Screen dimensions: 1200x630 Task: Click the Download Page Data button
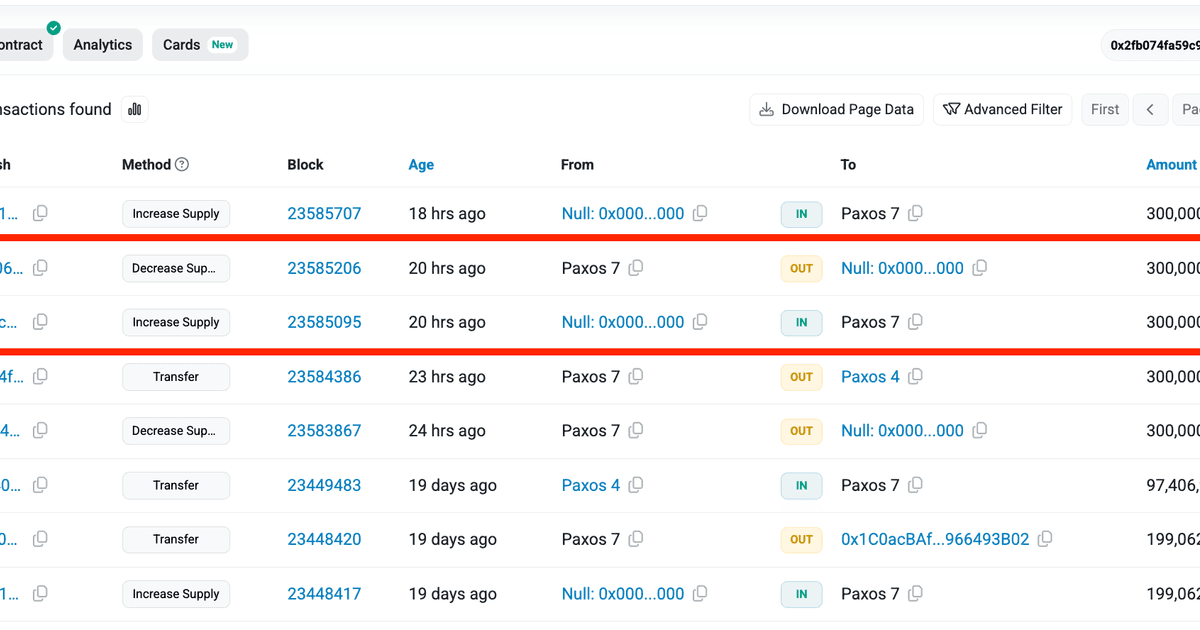coord(837,110)
